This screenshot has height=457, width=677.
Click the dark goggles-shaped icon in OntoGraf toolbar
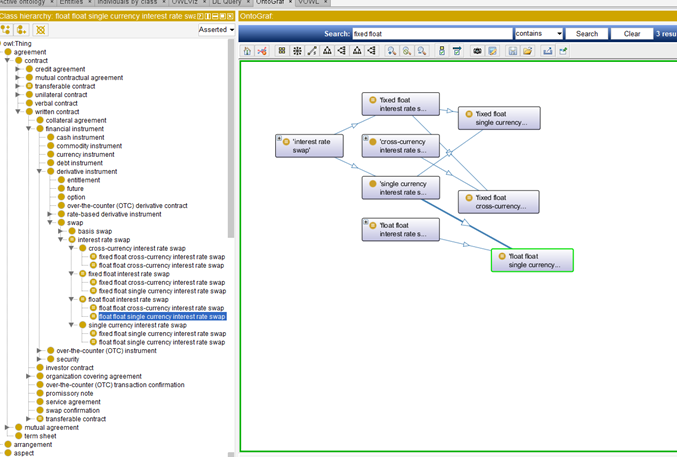477,51
